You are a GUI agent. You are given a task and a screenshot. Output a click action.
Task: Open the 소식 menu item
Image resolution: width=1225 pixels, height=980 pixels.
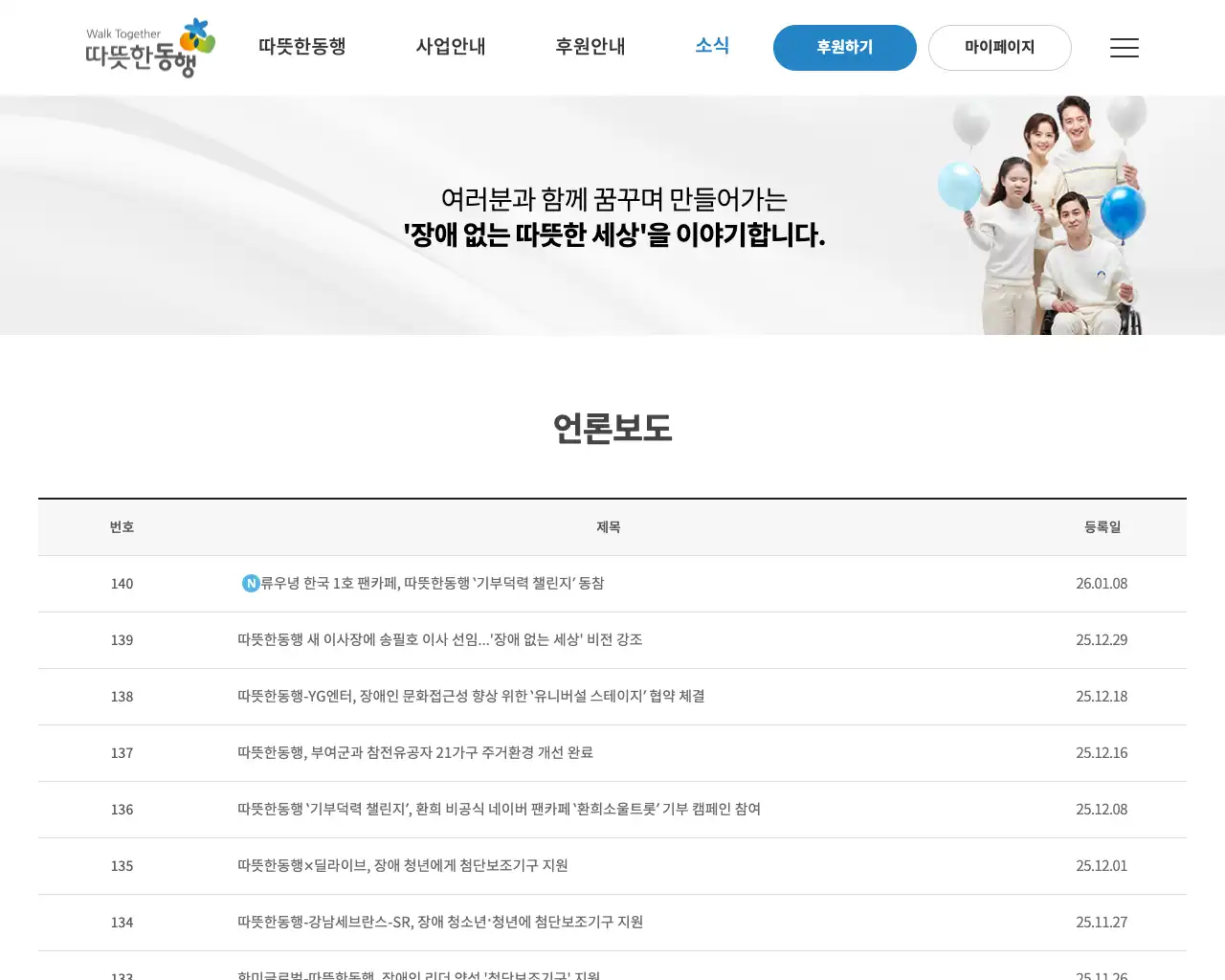click(712, 45)
